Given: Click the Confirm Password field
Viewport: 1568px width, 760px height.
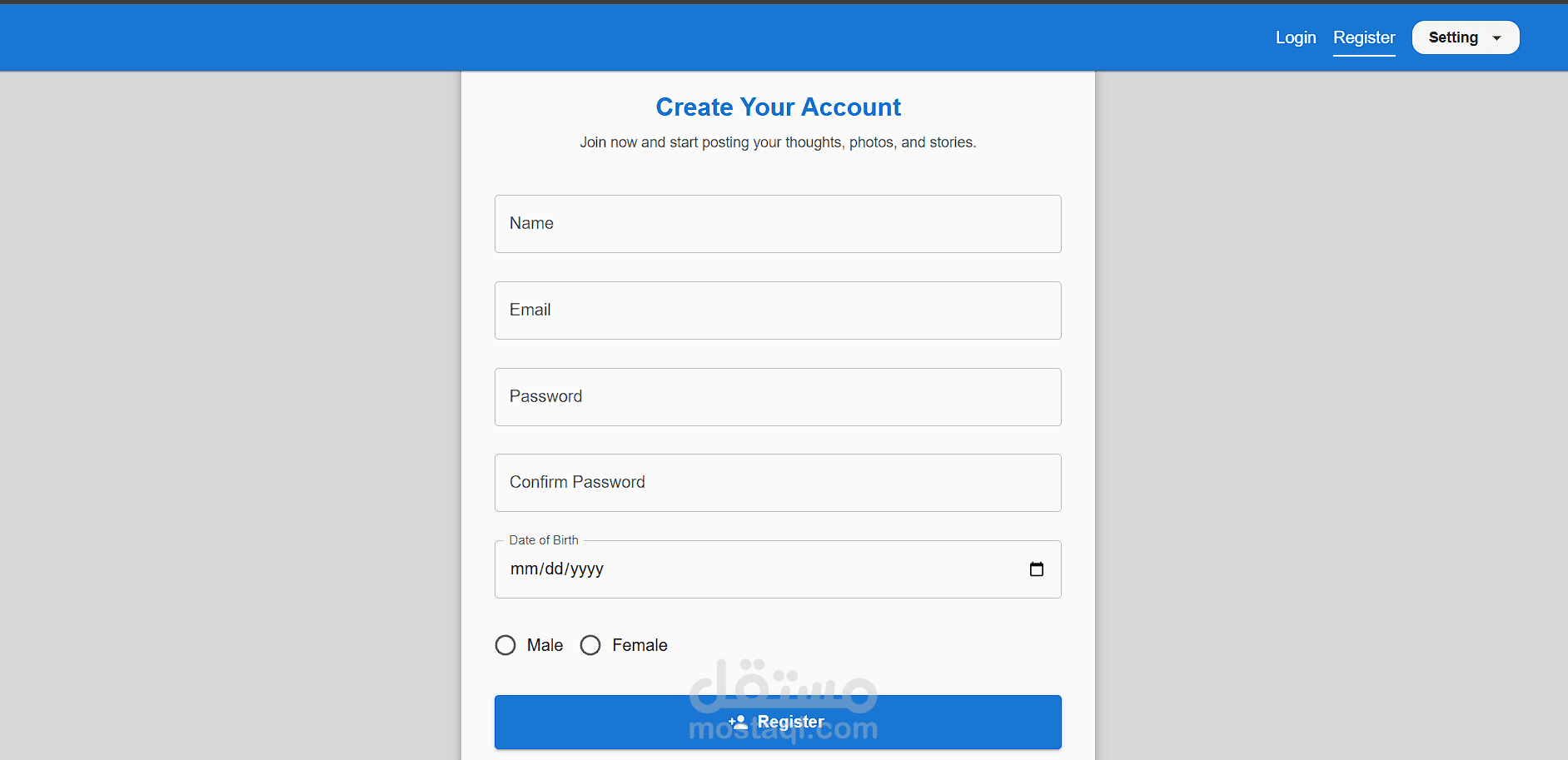Looking at the screenshot, I should coord(777,483).
